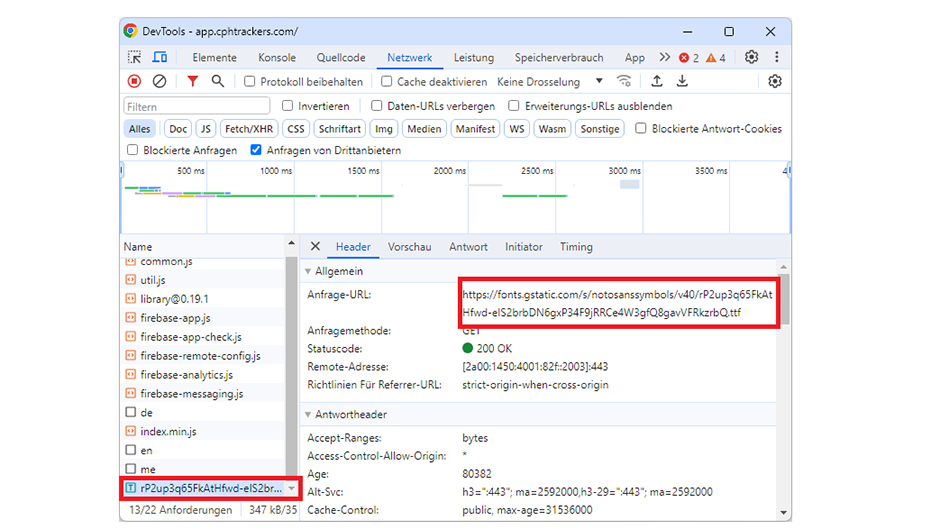The width and height of the screenshot is (940, 529).
Task: Clear the network log
Action: click(159, 81)
